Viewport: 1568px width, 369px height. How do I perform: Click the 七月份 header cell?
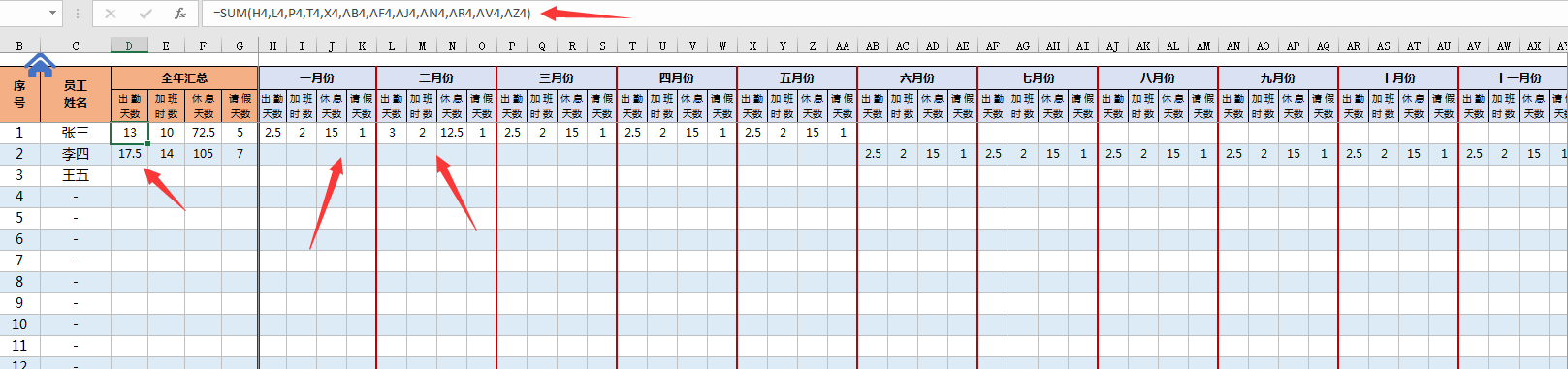1038,77
